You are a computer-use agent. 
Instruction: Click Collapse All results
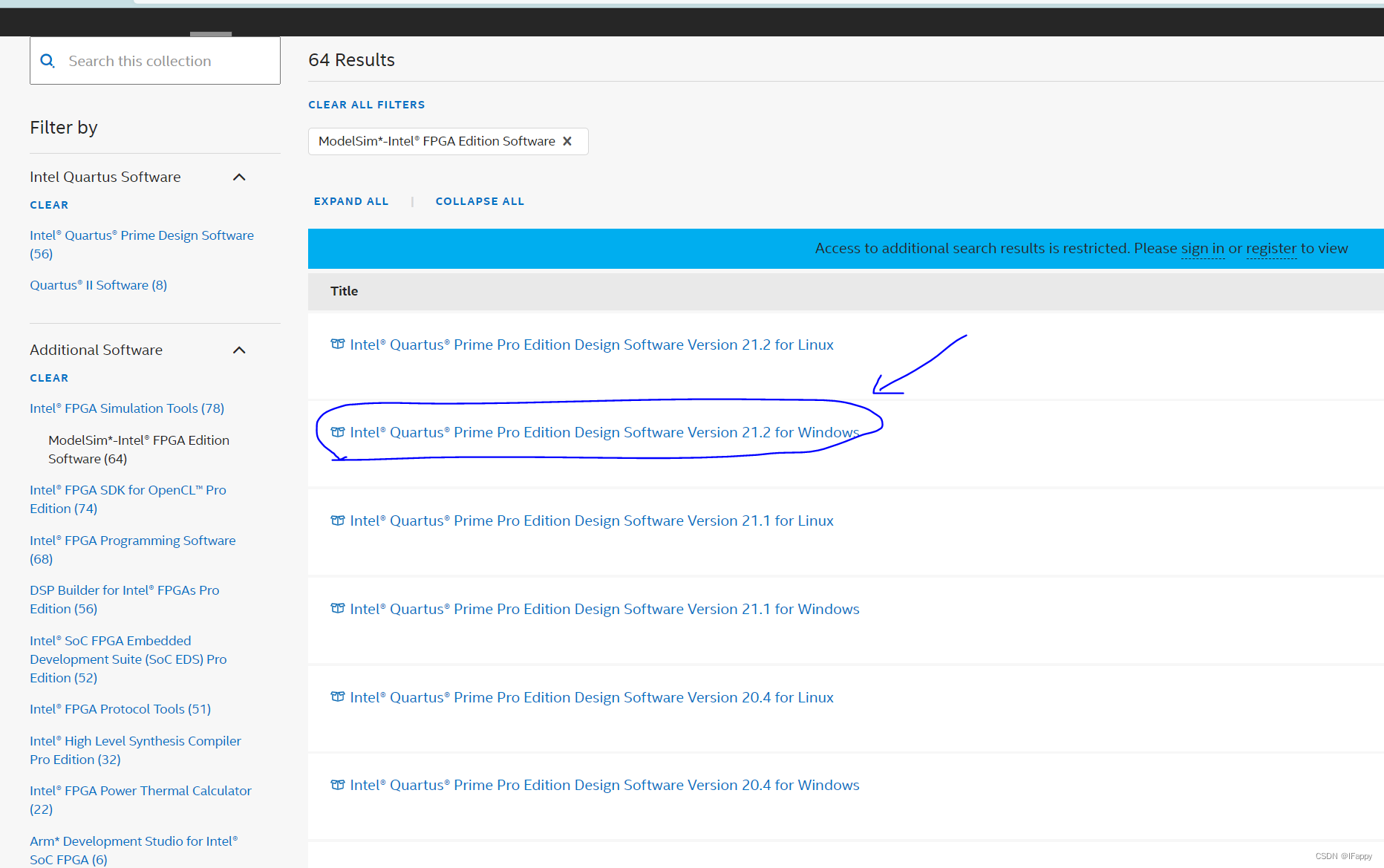tap(480, 201)
